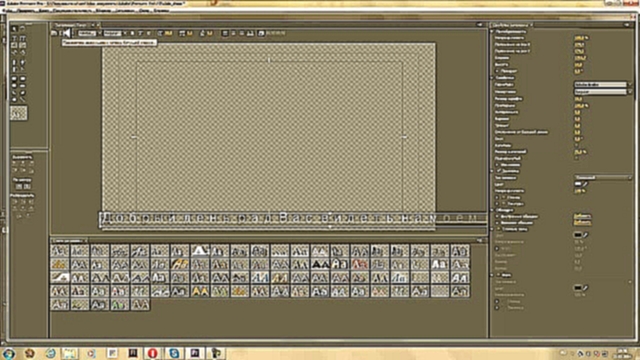Viewport: 640px width, 360px height.
Task: Select the Arc shape tool
Action: click(22, 93)
